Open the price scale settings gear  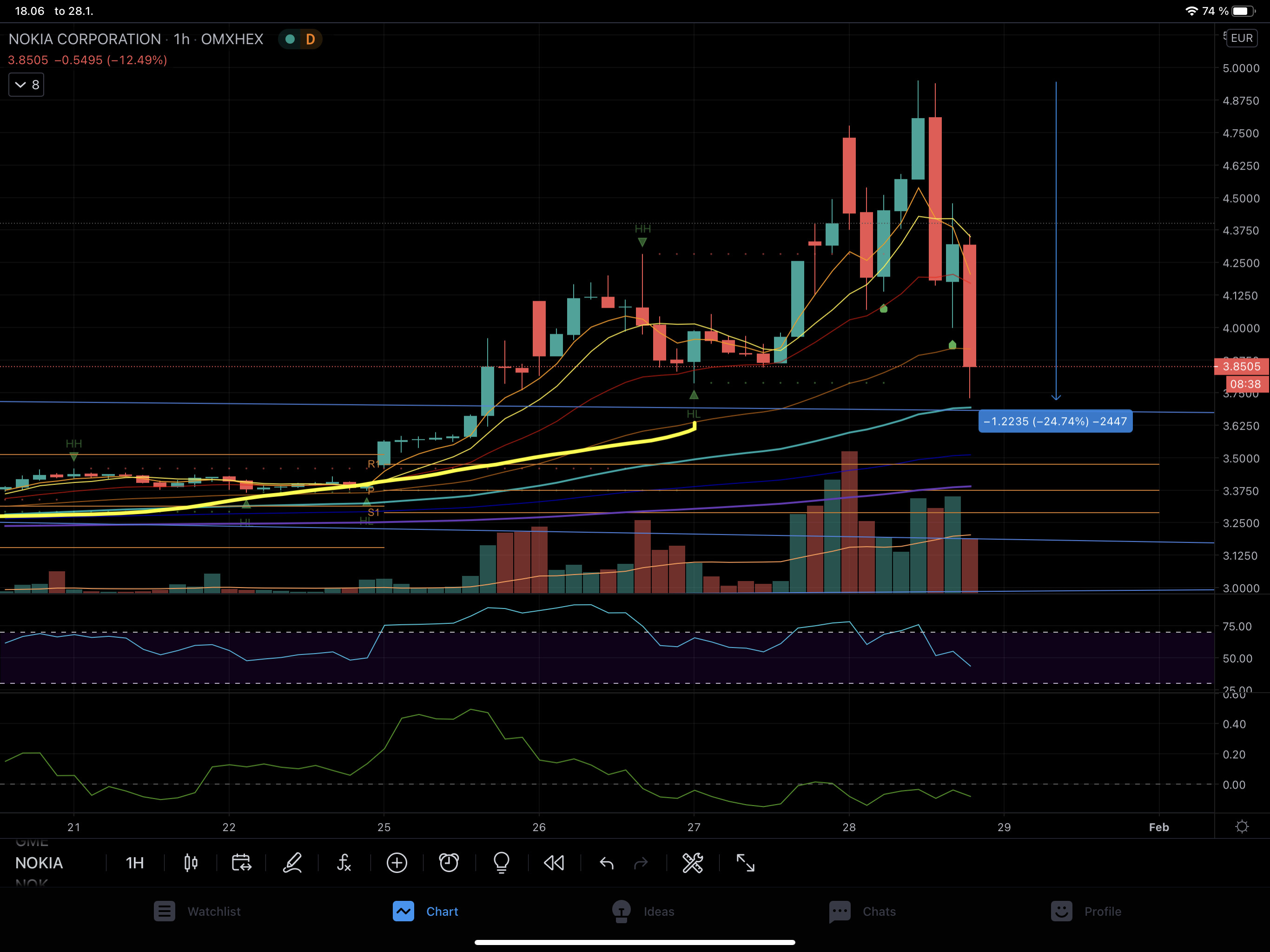[x=1242, y=827]
